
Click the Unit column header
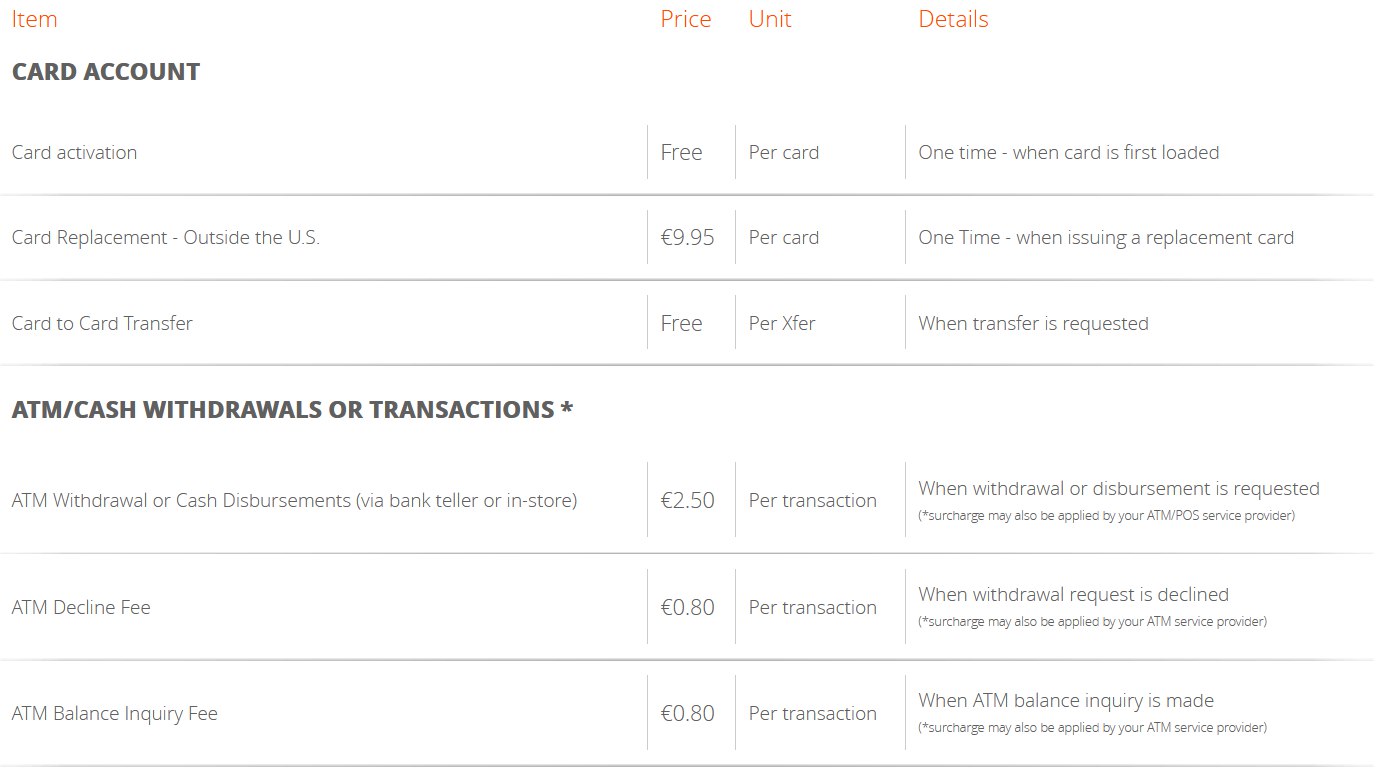tap(770, 19)
